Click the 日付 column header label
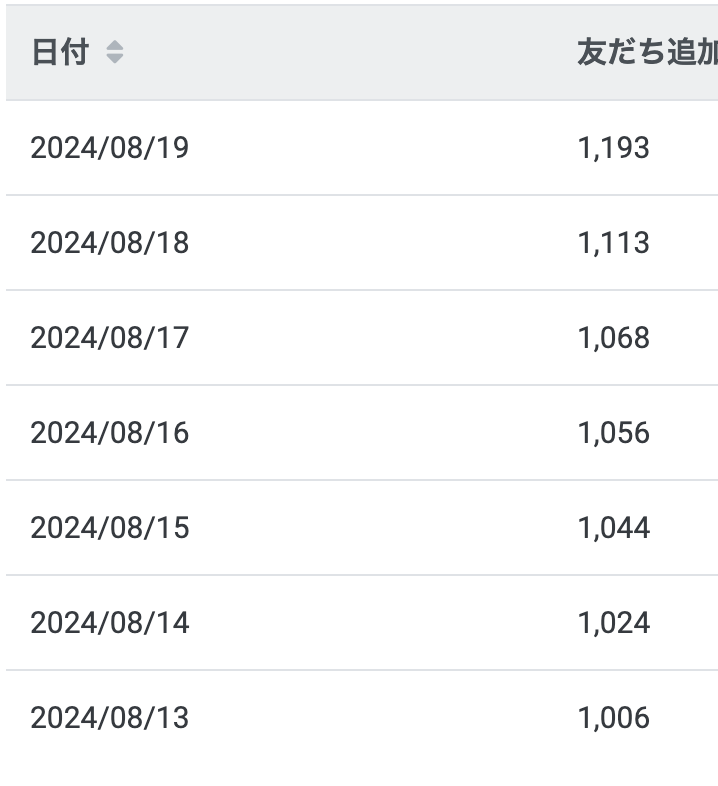Image resolution: width=718 pixels, height=786 pixels. (60, 52)
